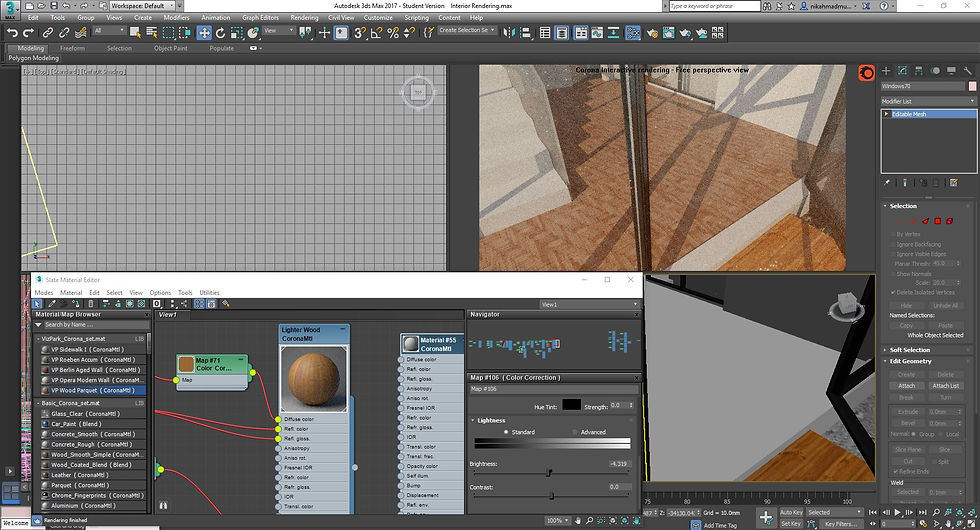Open the Utilities wrench tab
Viewport: 980px width, 530px height.
point(968,71)
